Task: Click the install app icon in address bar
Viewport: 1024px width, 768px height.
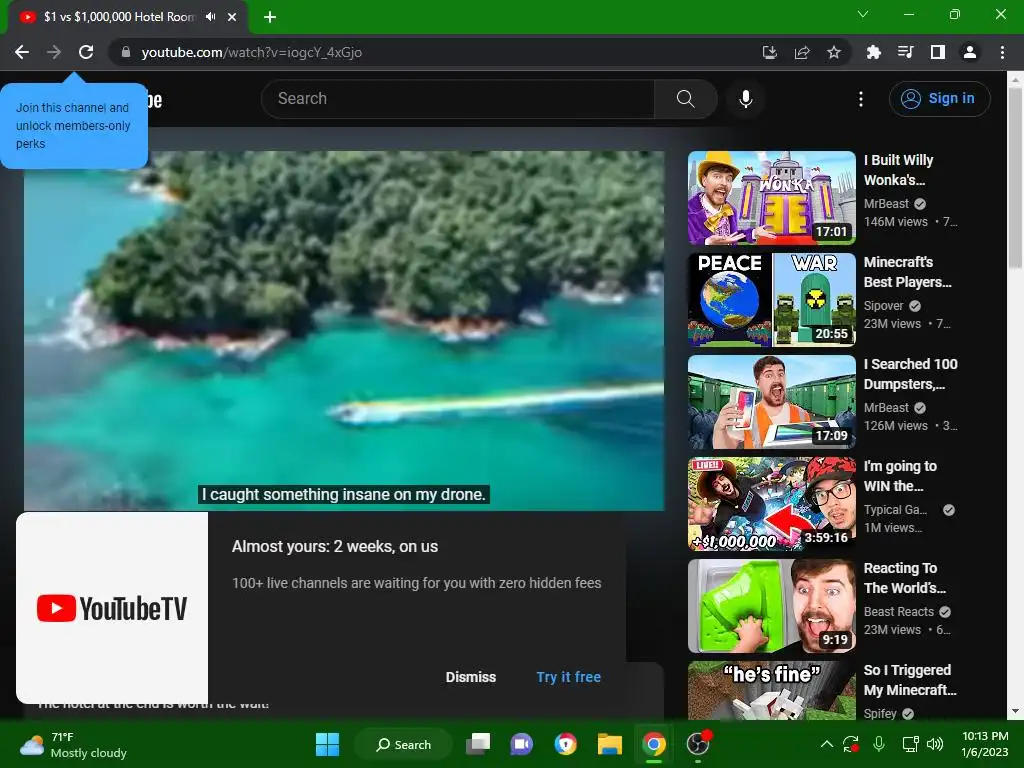Action: pos(770,52)
